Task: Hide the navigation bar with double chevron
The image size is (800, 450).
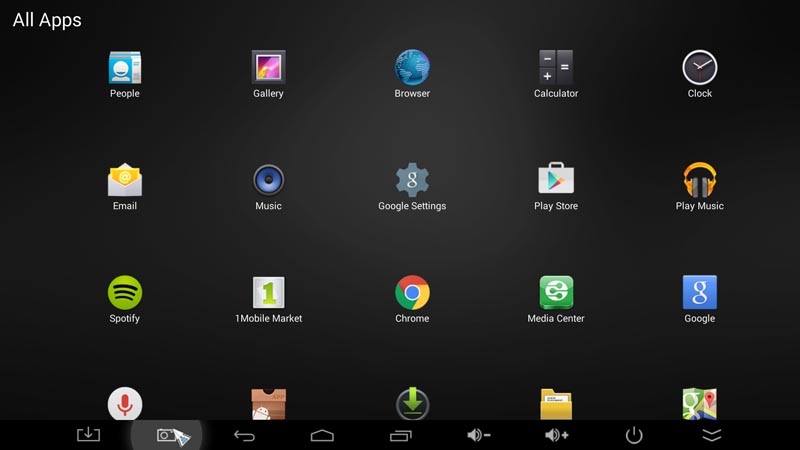Action: tap(712, 435)
